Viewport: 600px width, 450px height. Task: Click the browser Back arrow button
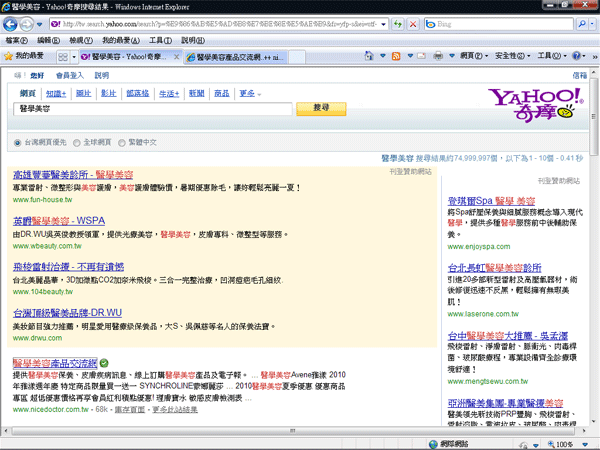tap(13, 21)
